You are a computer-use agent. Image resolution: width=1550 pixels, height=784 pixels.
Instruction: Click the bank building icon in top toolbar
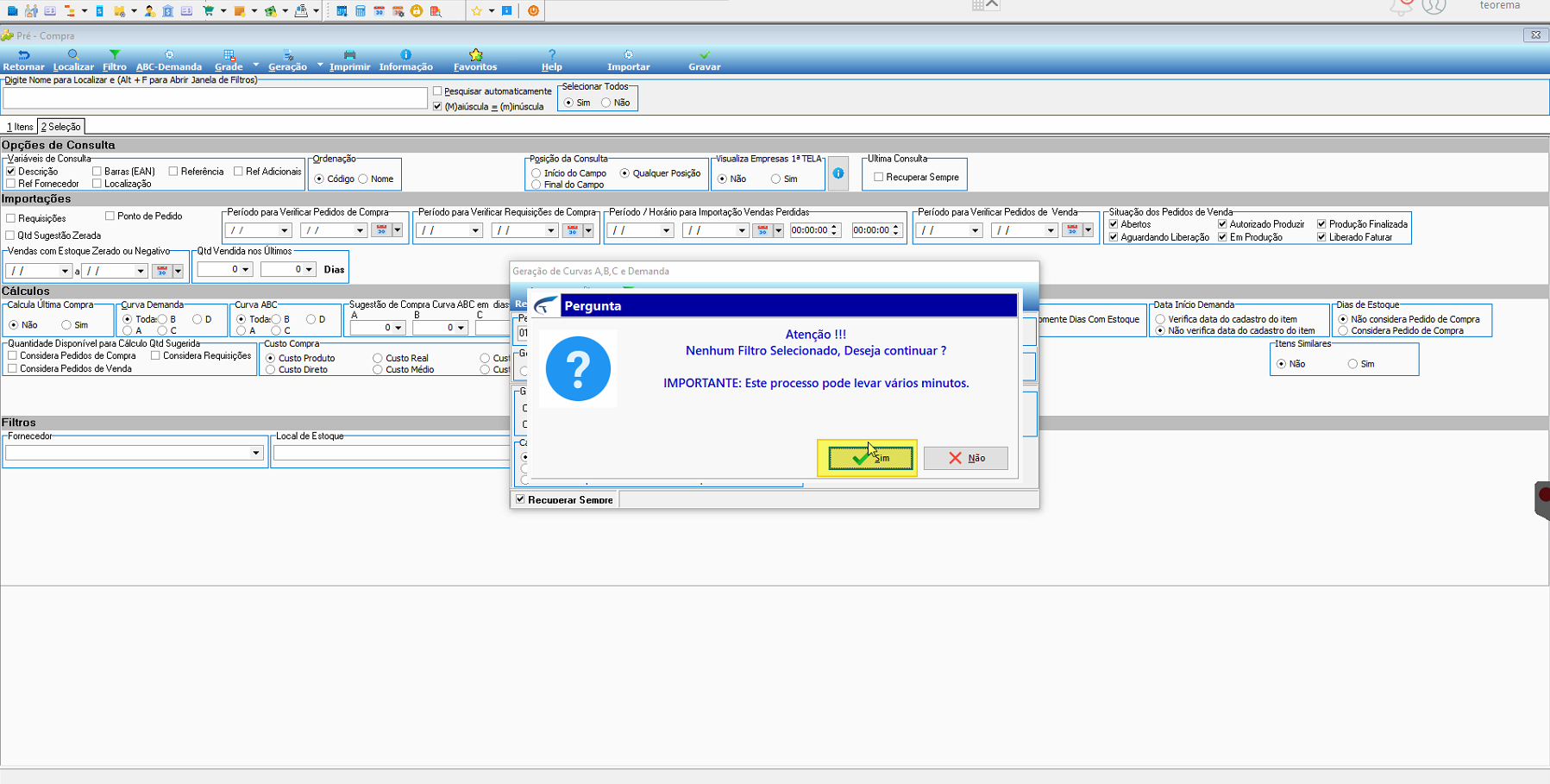point(167,11)
